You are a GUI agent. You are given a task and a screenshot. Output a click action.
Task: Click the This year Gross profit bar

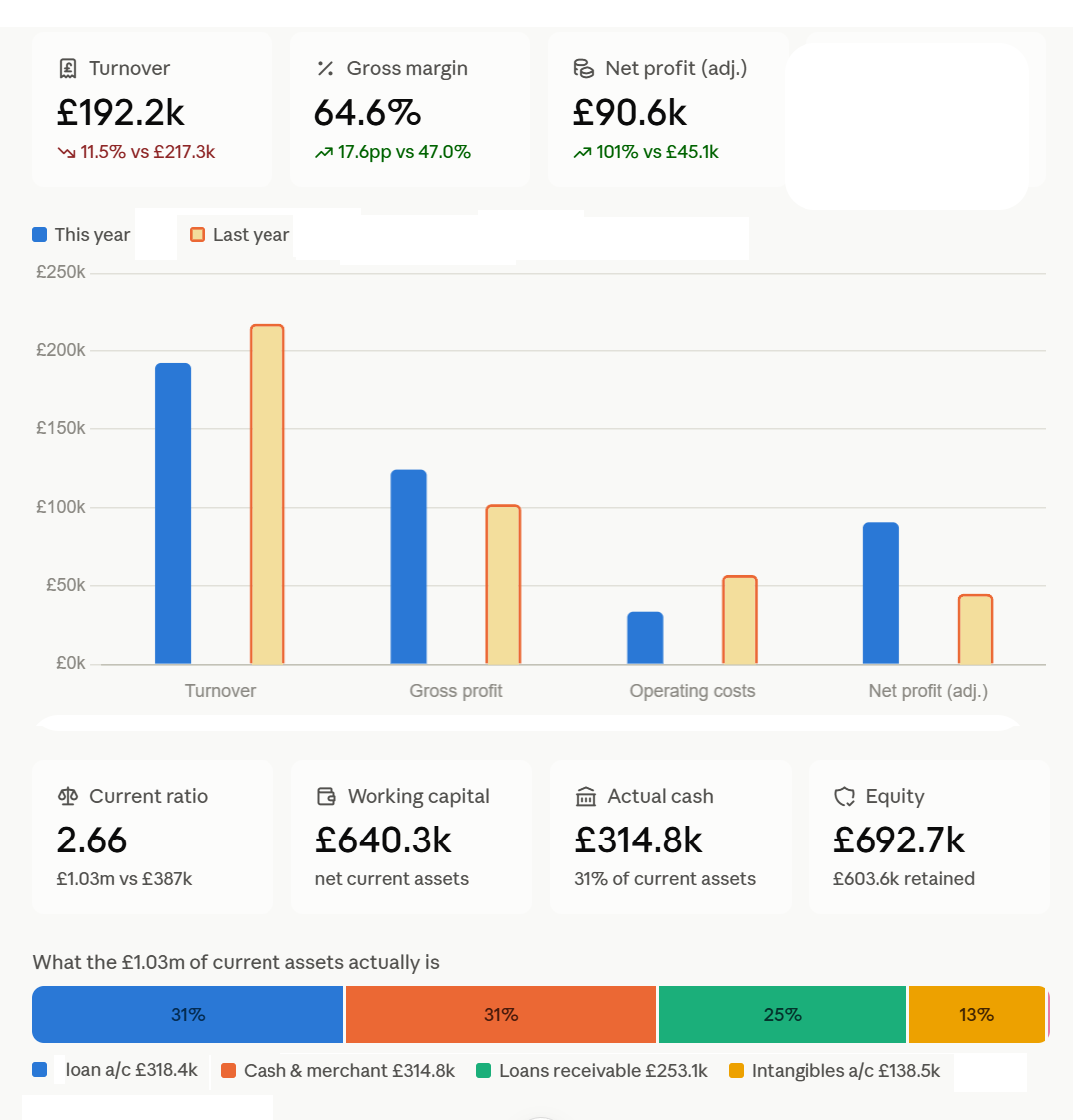click(408, 567)
